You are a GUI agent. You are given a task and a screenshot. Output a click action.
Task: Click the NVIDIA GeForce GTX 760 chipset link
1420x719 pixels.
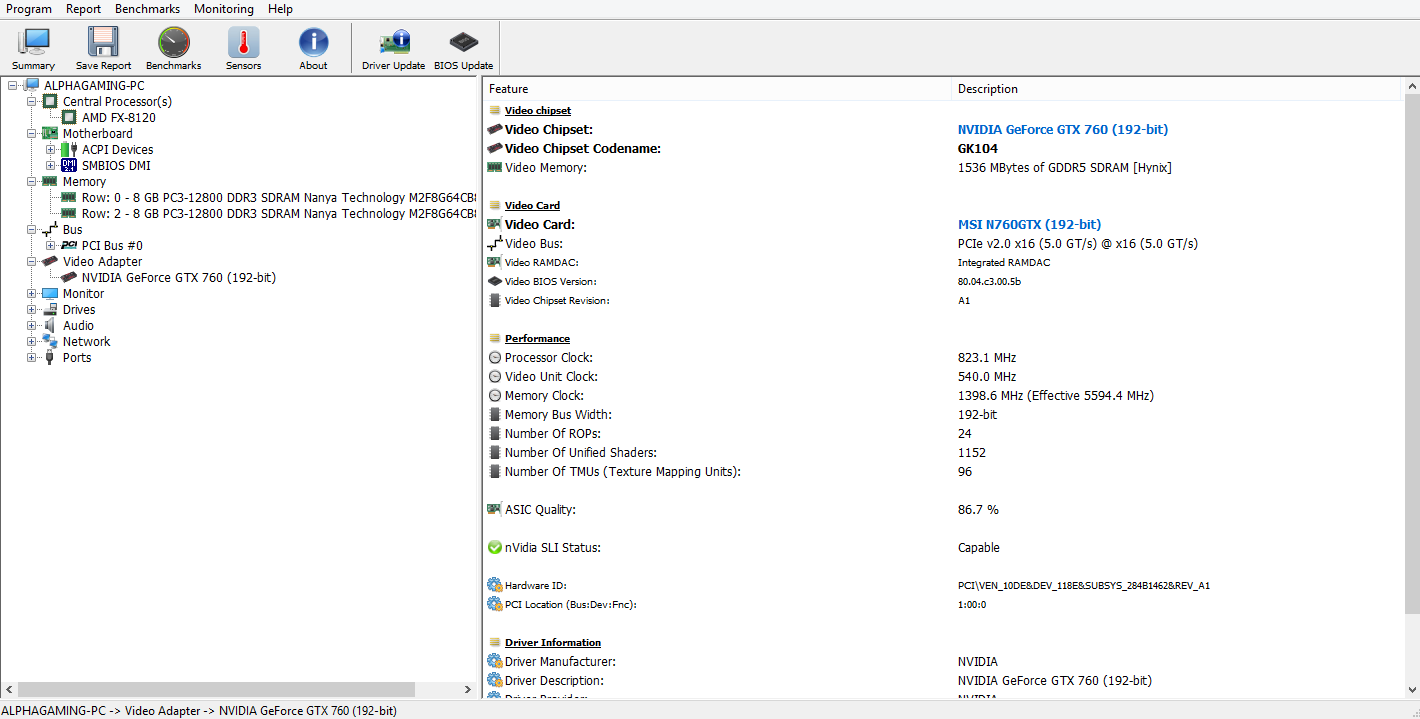(x=1063, y=129)
